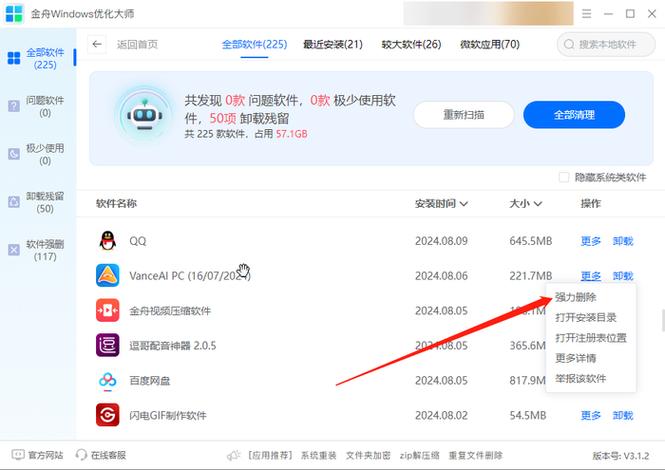
Task: Choose 强力删除 from context menu
Action: tap(576, 297)
